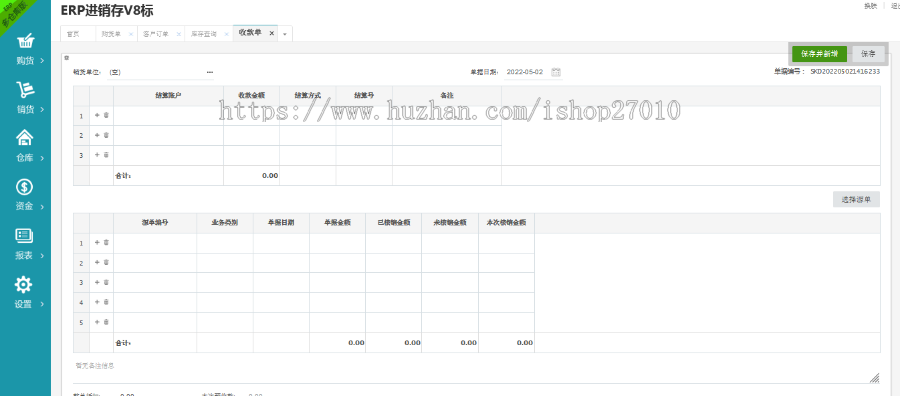Open the calendar picker beside 2022-05-02
Image resolution: width=900 pixels, height=396 pixels.
click(556, 72)
